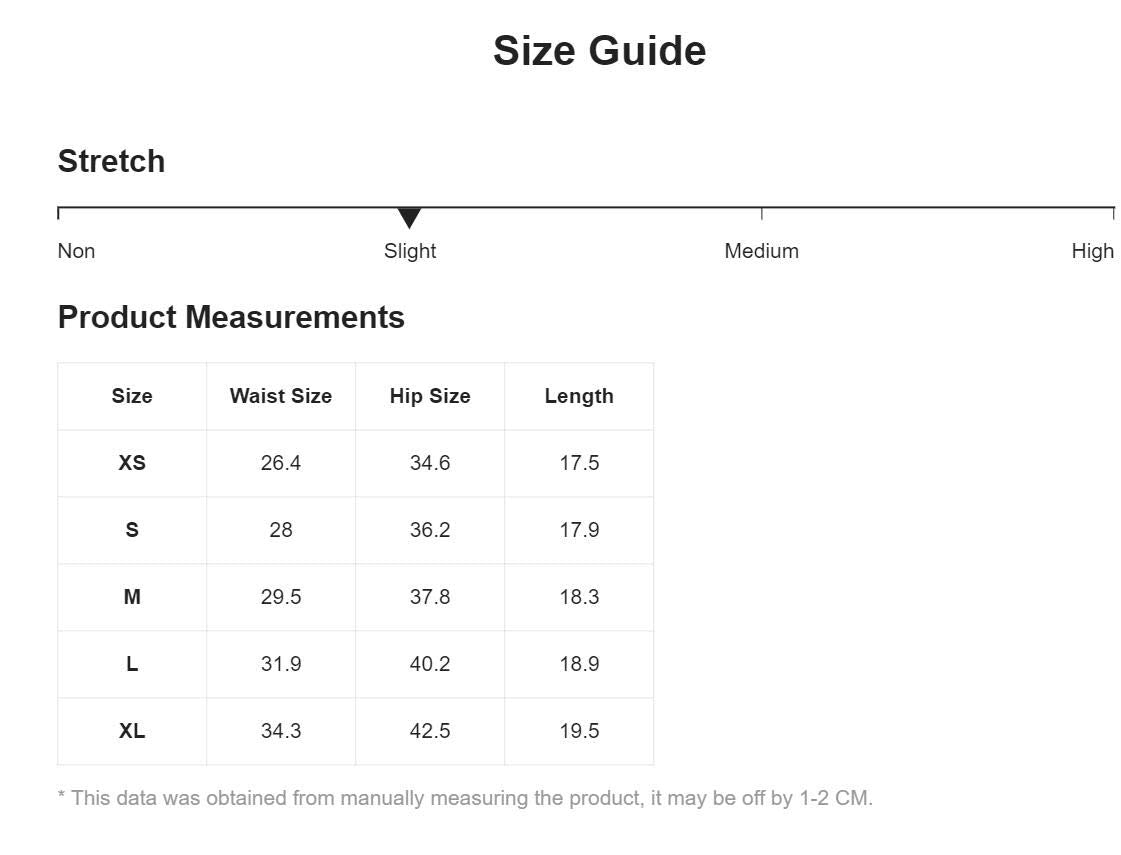Viewport: 1121px width, 855px height.
Task: Select the Length column header
Action: pyautogui.click(x=579, y=396)
